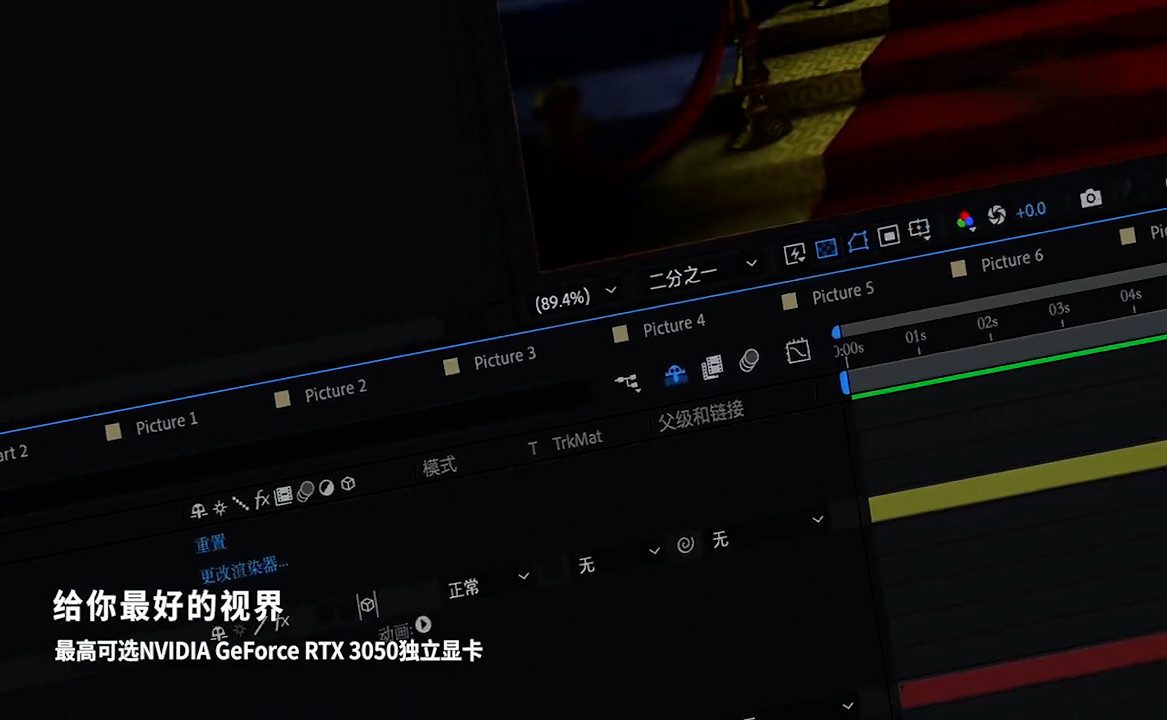Switch to the Picture 2 tab
This screenshot has height=720, width=1167.
point(336,391)
